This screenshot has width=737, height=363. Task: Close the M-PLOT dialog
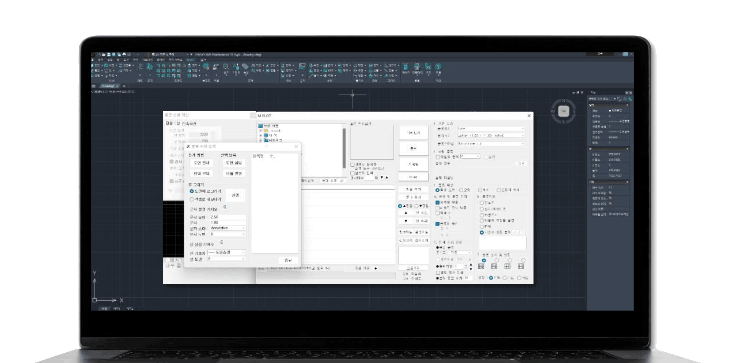[x=529, y=116]
